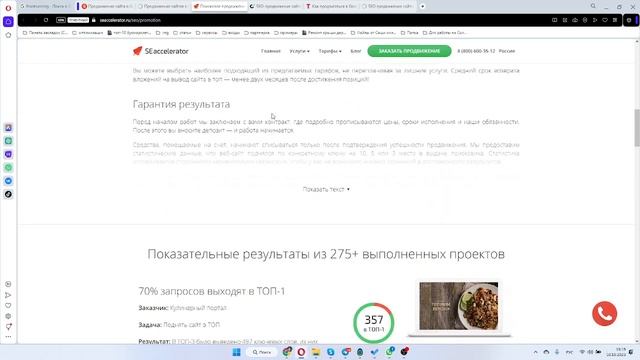Image resolution: width=640 pixels, height=360 pixels.
Task: Open the three-dots more menu in sidebar
Action: coord(8,337)
